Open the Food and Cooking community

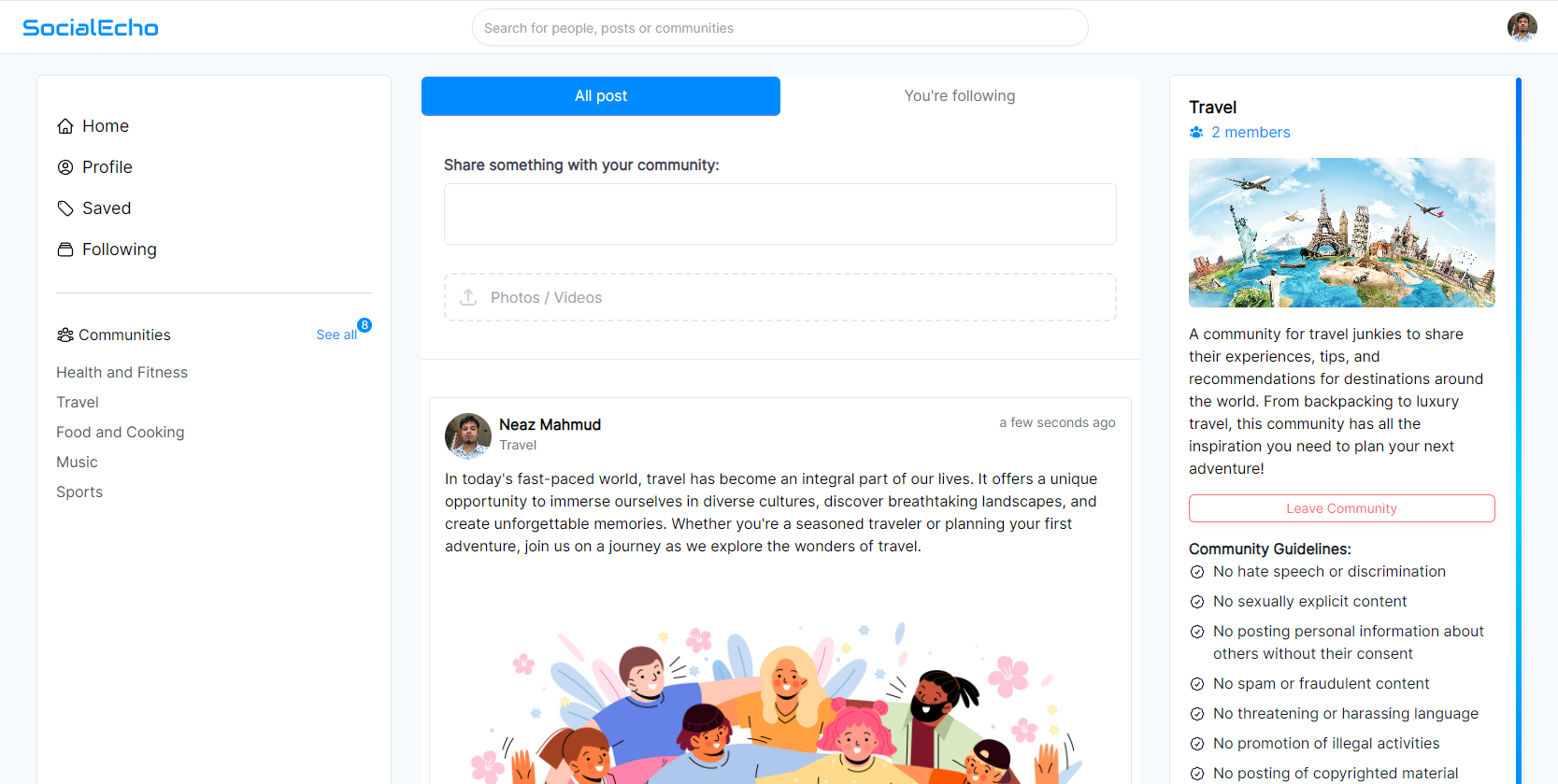click(x=120, y=432)
